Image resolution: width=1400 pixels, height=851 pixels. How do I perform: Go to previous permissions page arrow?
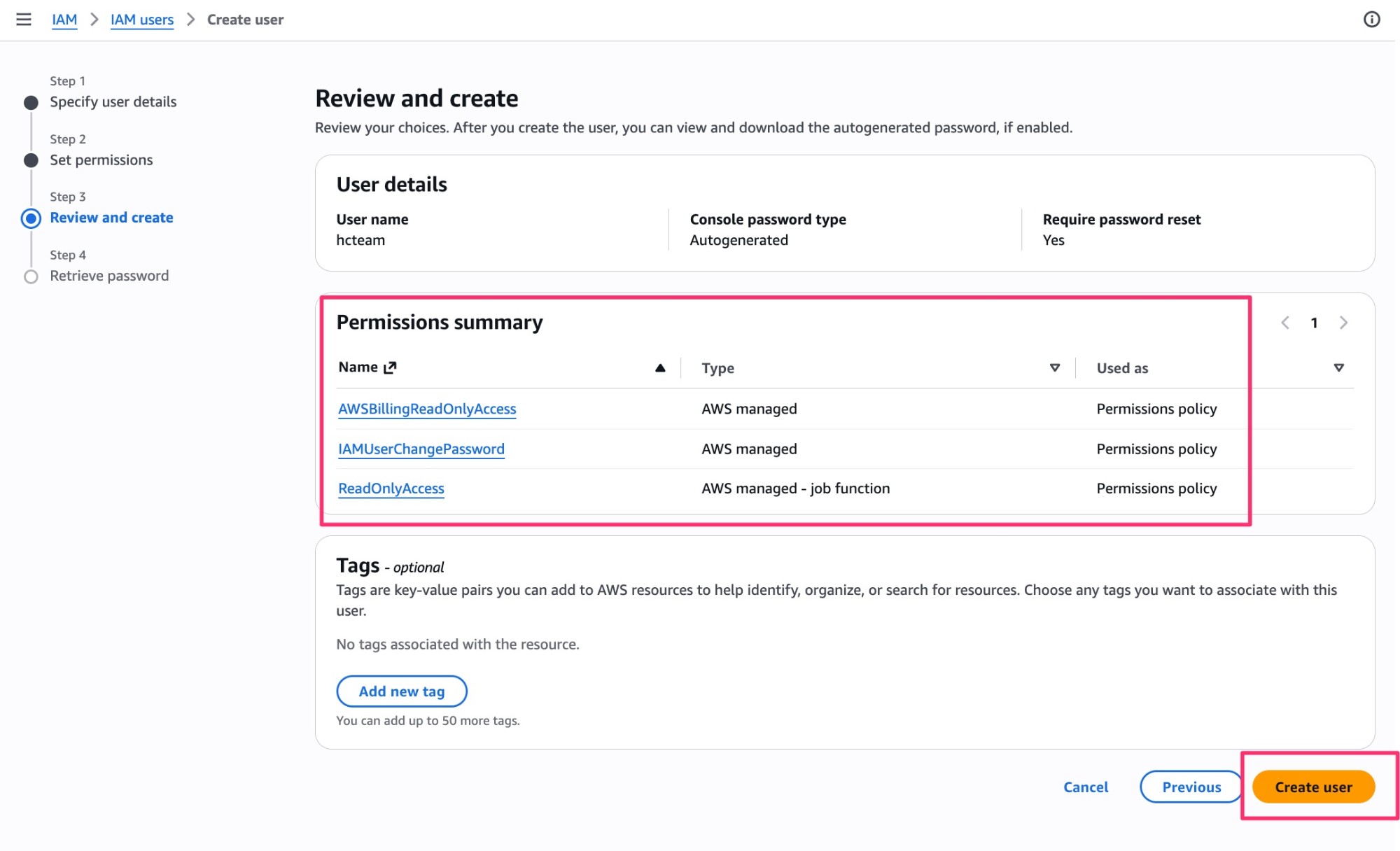(1285, 323)
